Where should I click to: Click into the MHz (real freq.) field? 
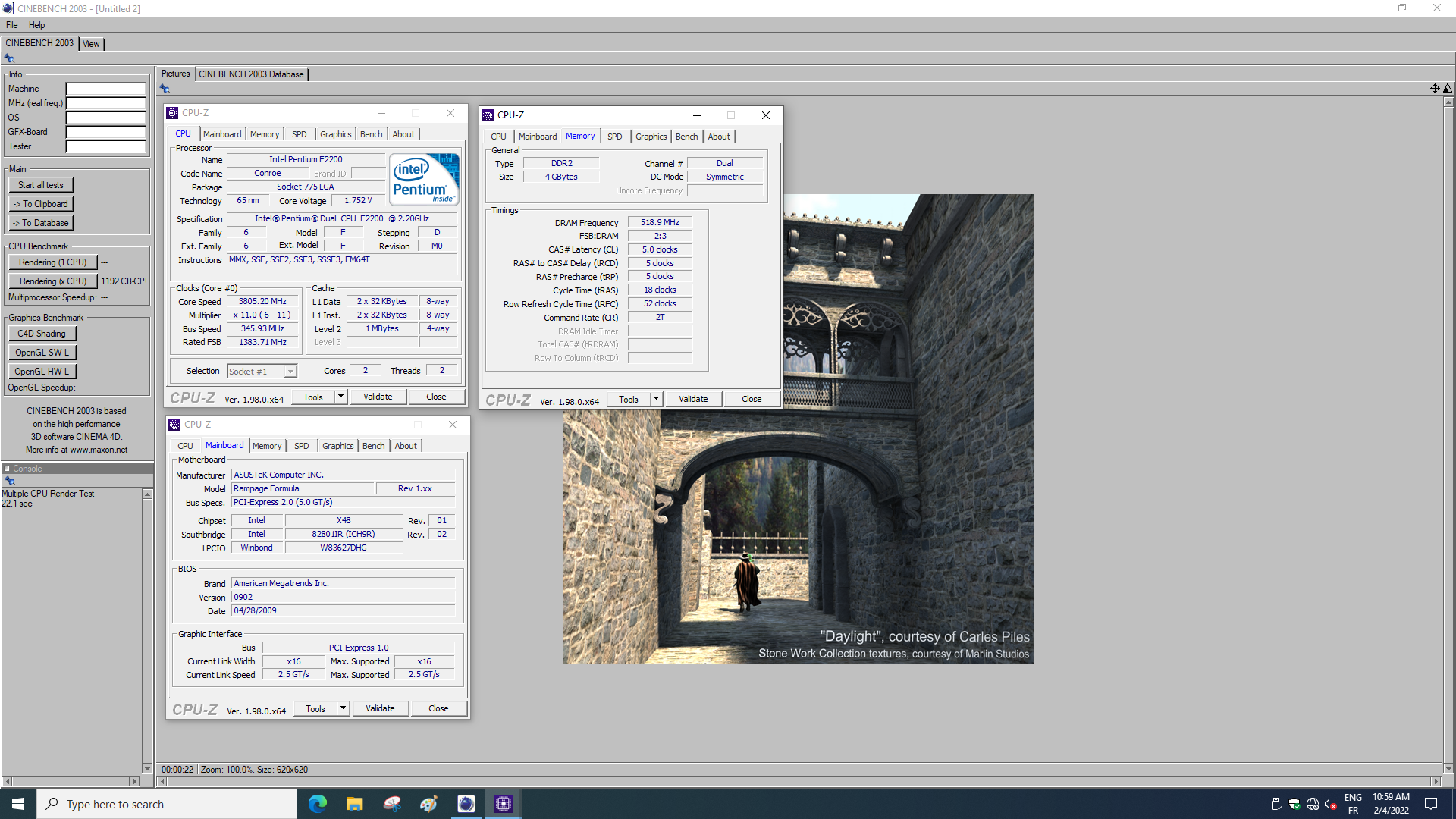pos(106,103)
